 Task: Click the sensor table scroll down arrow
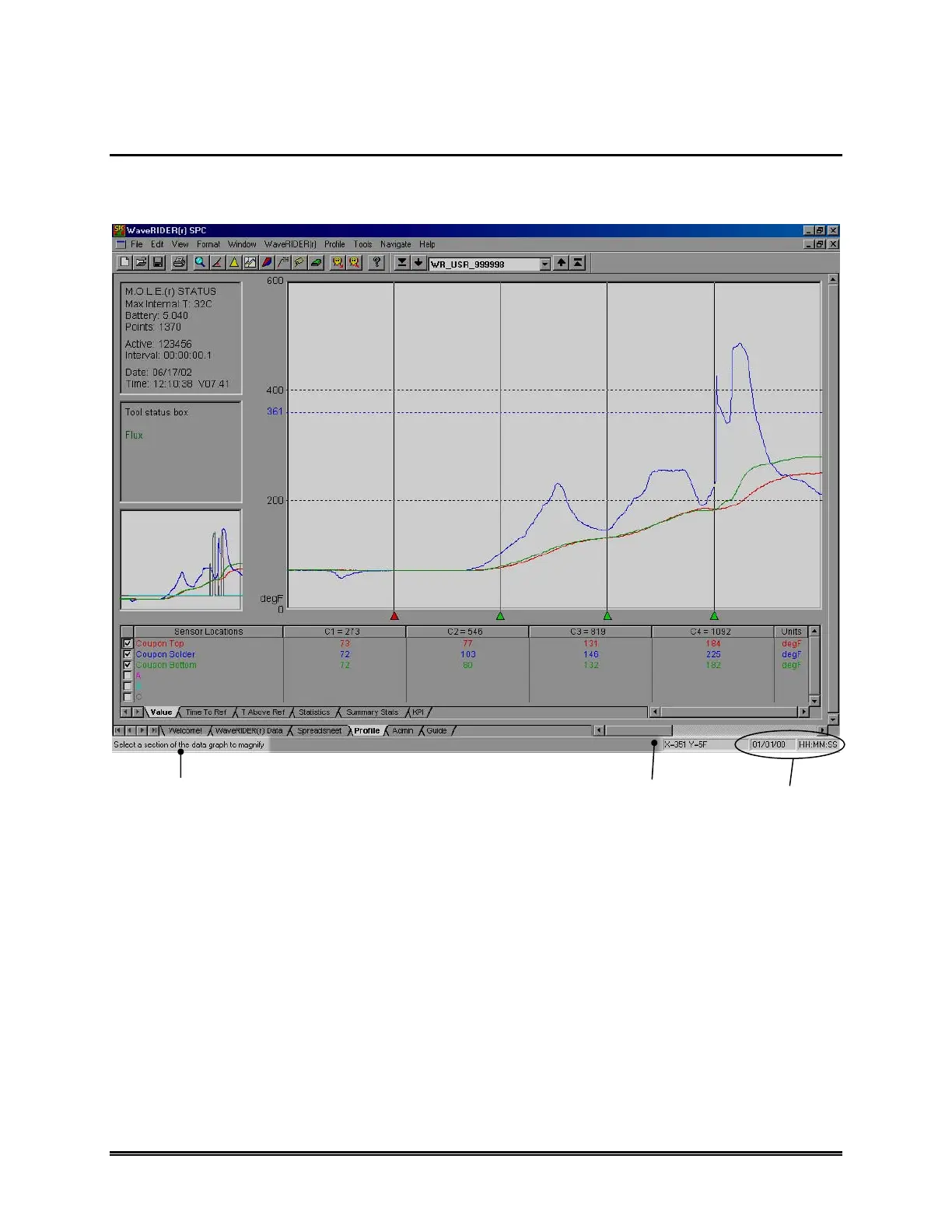pos(814,701)
